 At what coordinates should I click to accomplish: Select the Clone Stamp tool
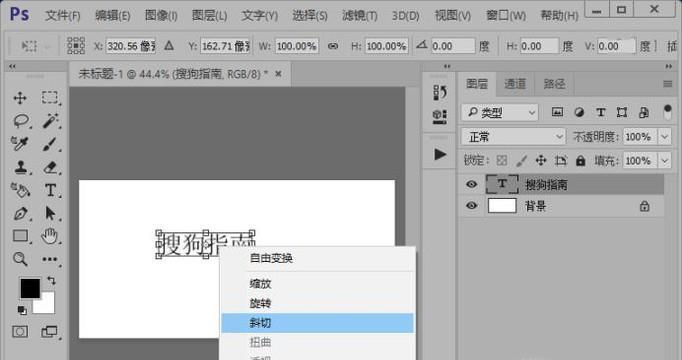pyautogui.click(x=20, y=167)
